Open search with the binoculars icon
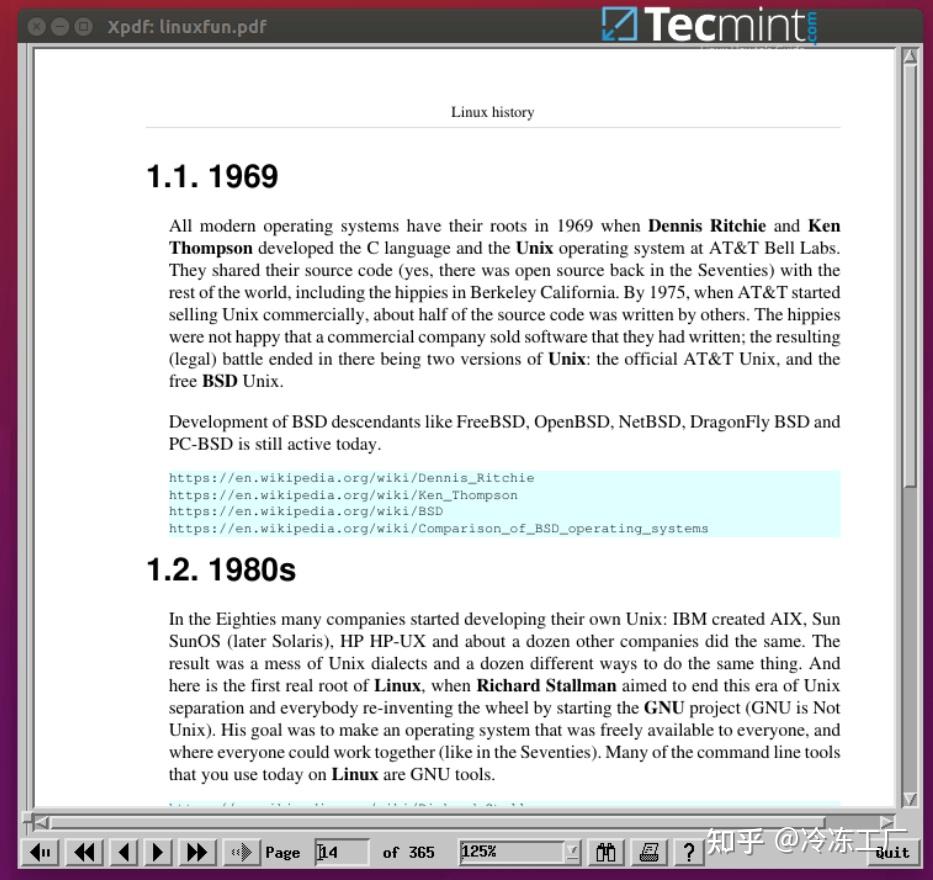The height and width of the screenshot is (880, 933). 605,852
